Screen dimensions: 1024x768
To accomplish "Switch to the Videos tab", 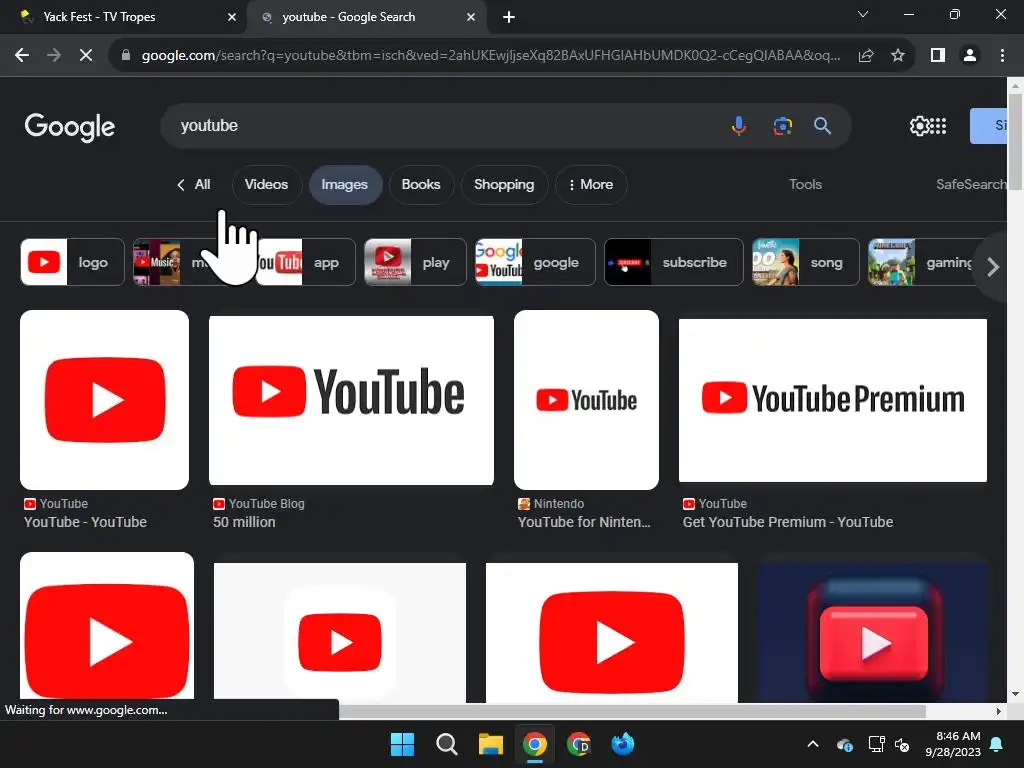I will coord(266,185).
